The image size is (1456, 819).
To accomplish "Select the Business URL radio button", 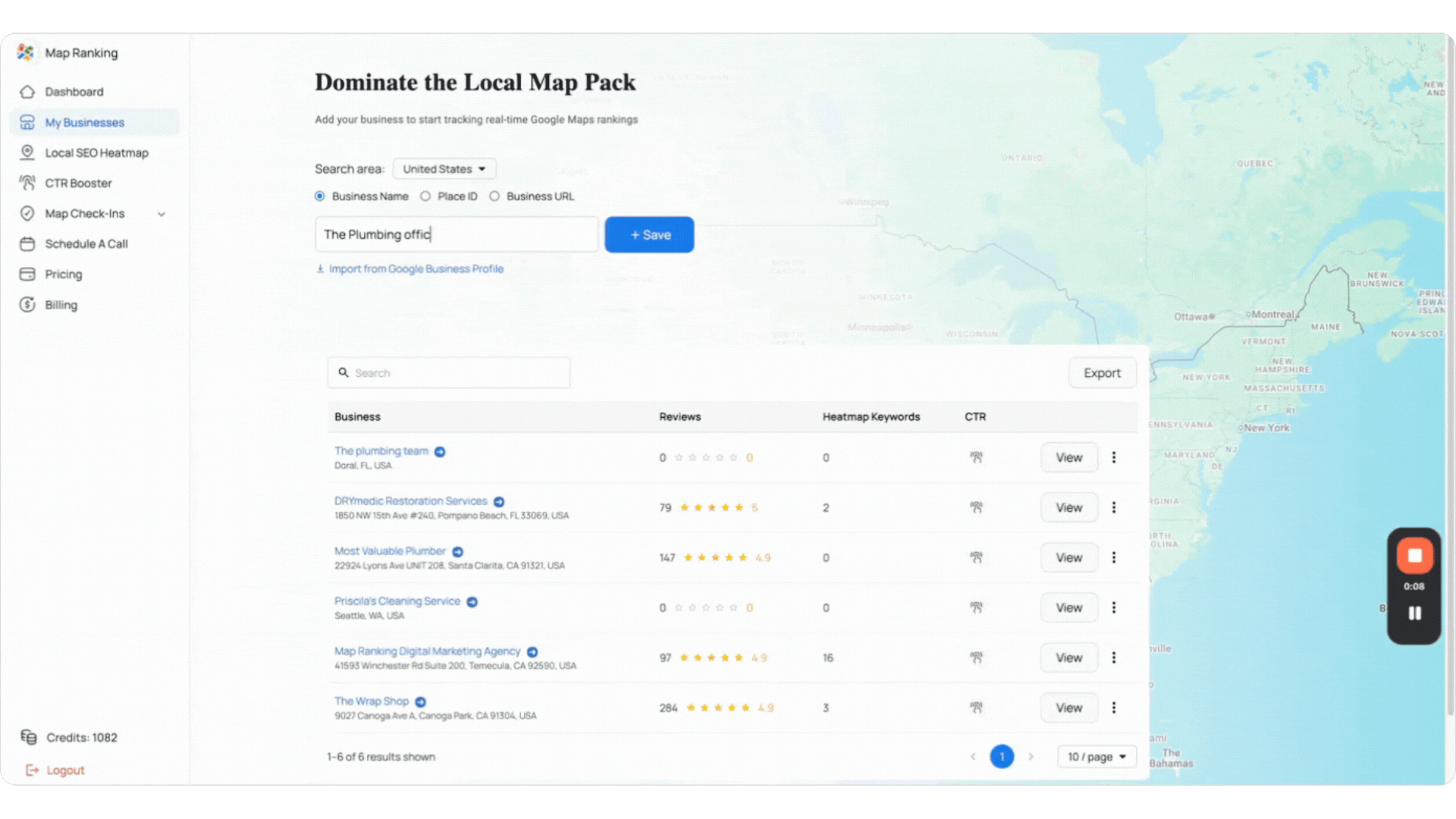I will (x=494, y=196).
